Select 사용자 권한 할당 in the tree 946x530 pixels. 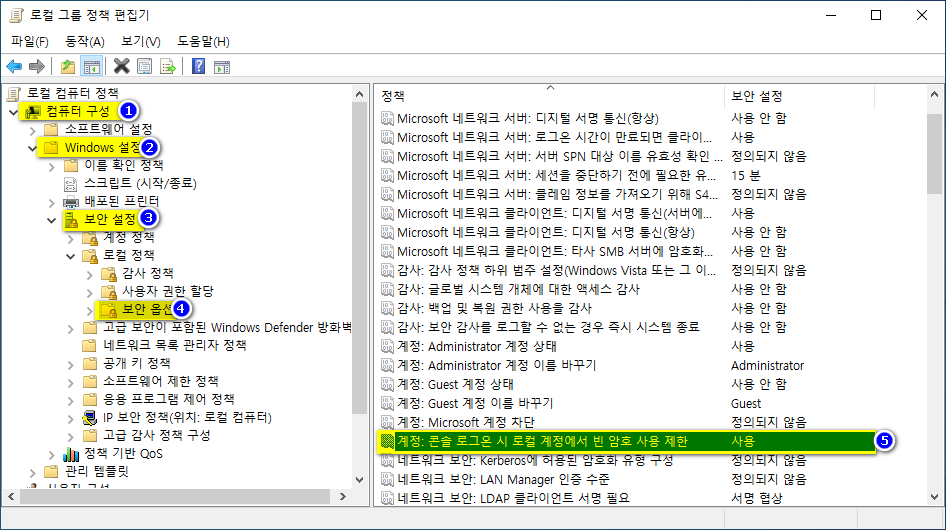click(x=168, y=292)
